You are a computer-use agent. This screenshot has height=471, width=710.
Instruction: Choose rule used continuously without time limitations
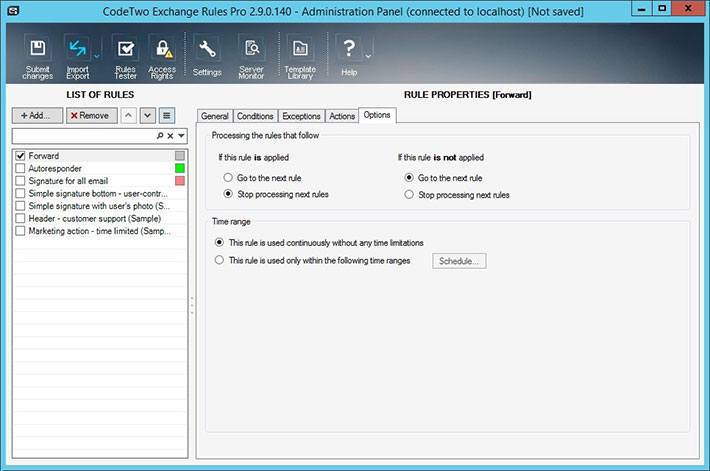pos(219,242)
